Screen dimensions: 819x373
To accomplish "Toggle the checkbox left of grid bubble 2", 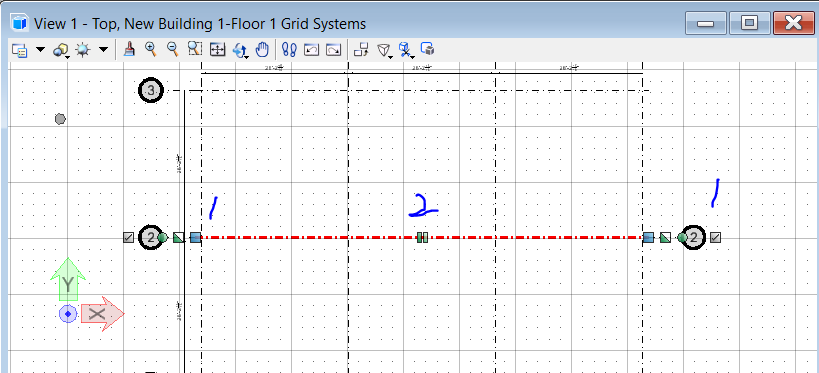I will pyautogui.click(x=128, y=238).
